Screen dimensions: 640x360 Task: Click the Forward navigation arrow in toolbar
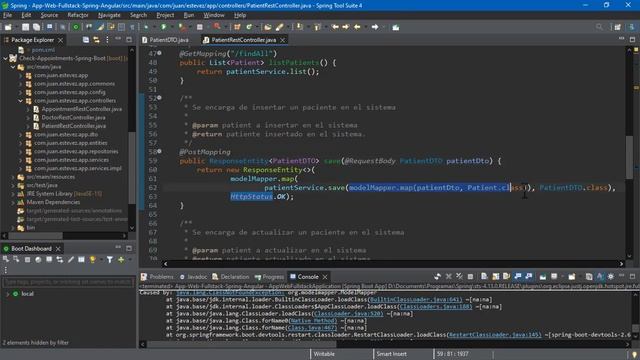[x=375, y=27]
